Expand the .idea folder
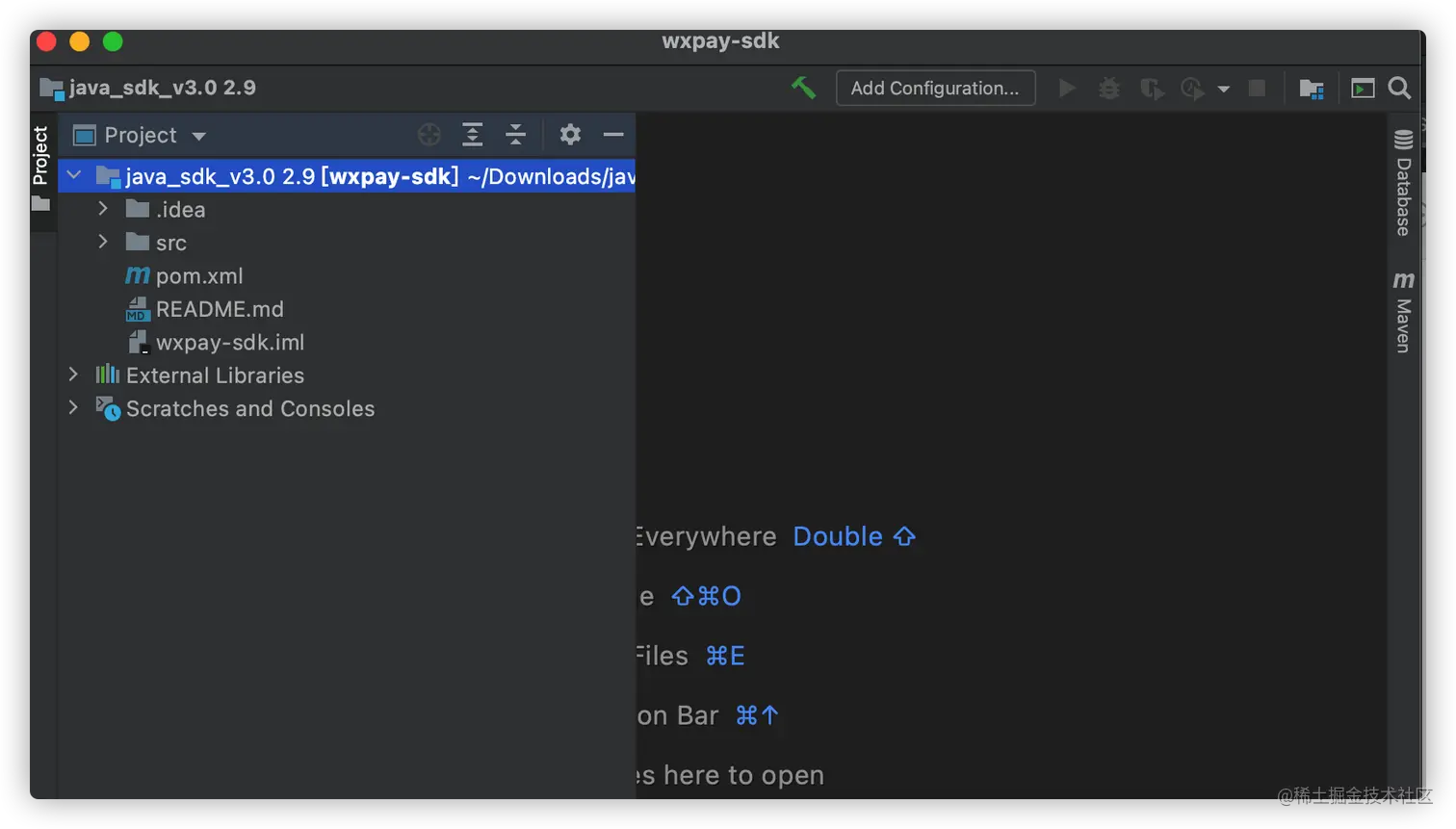 [103, 209]
